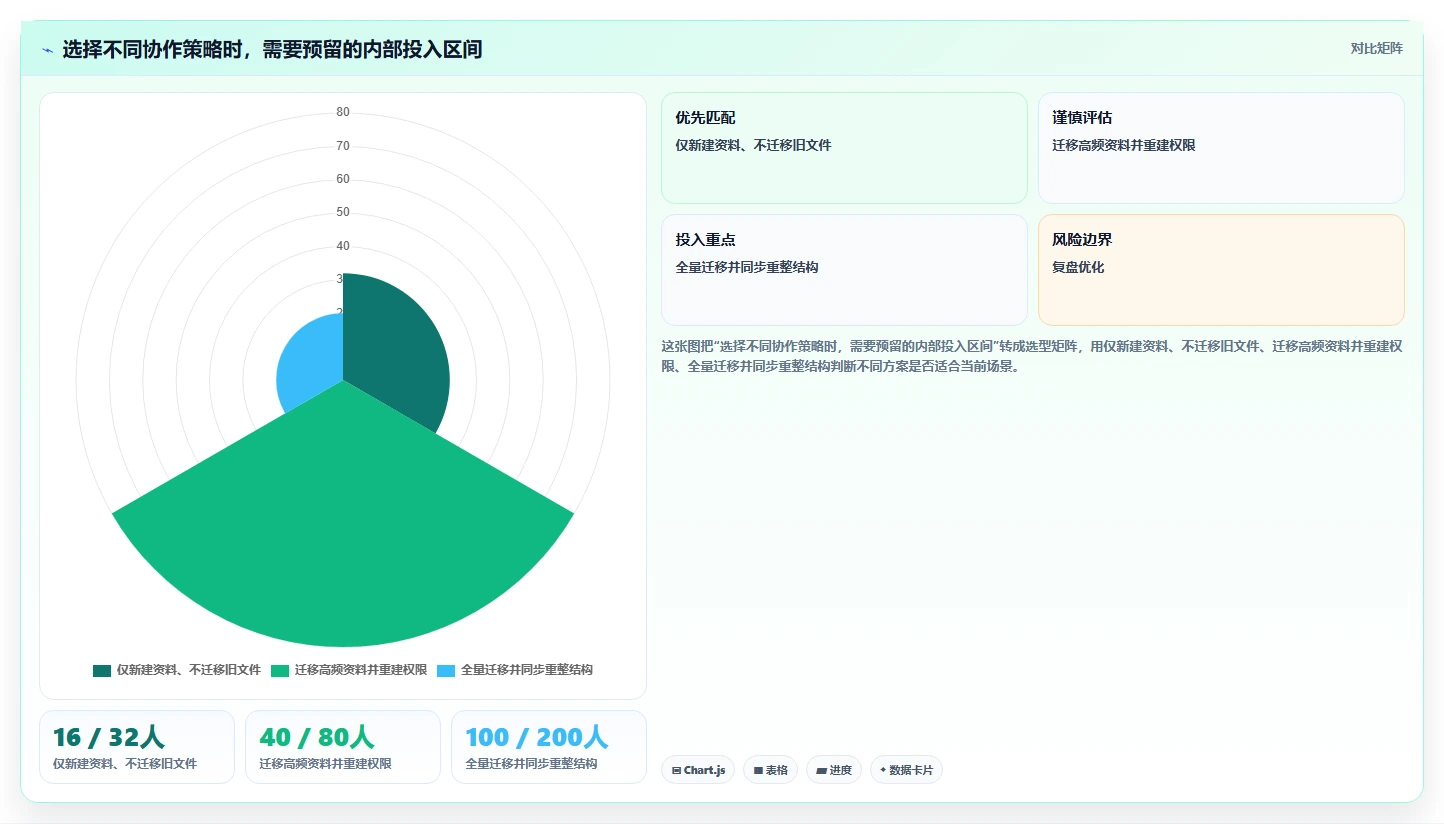The width and height of the screenshot is (1444, 824).
Task: Open the 优先匹配 card
Action: tap(844, 148)
